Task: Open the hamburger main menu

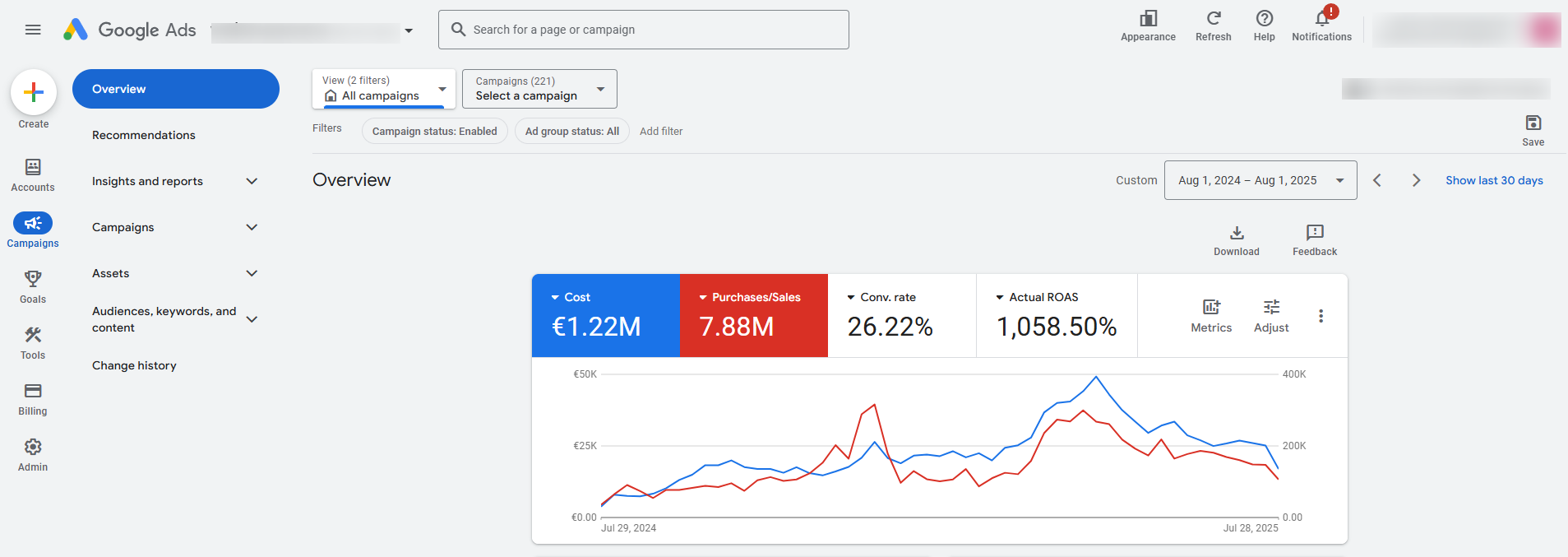Action: tap(33, 30)
